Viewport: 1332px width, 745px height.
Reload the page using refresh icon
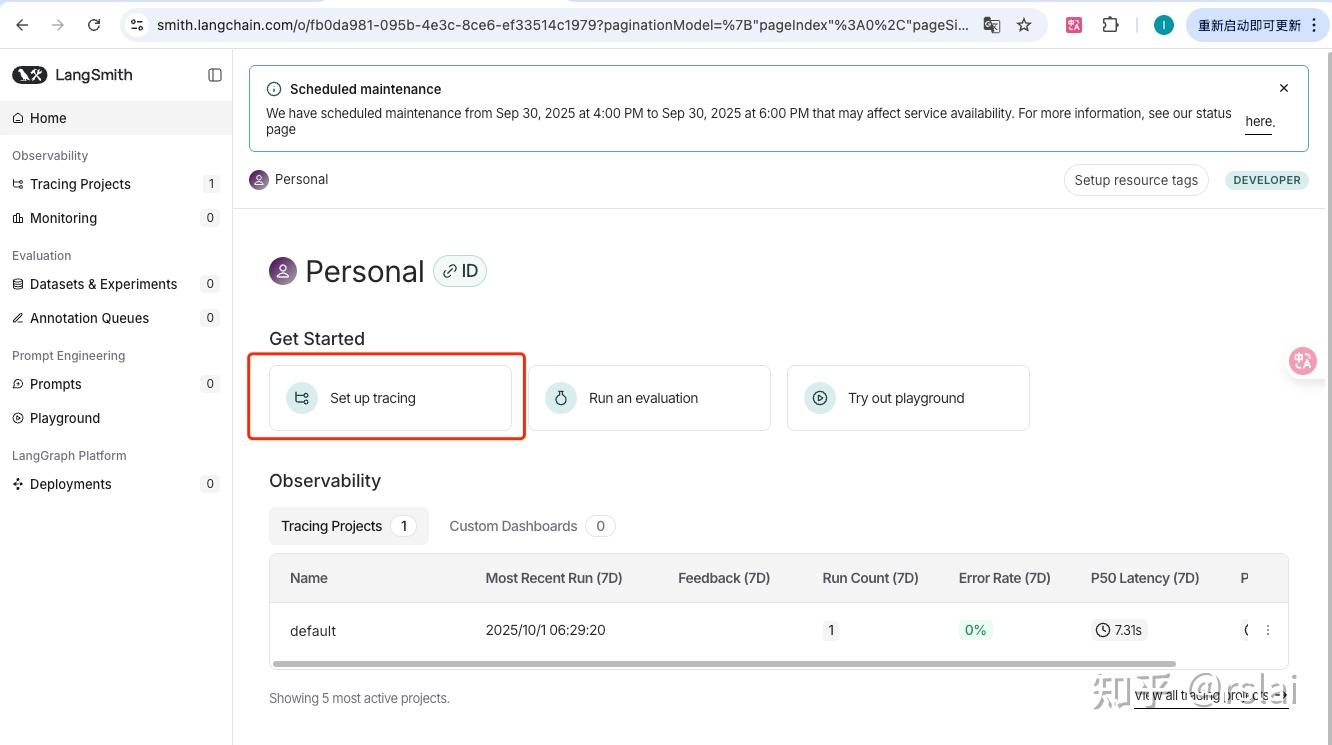(94, 25)
